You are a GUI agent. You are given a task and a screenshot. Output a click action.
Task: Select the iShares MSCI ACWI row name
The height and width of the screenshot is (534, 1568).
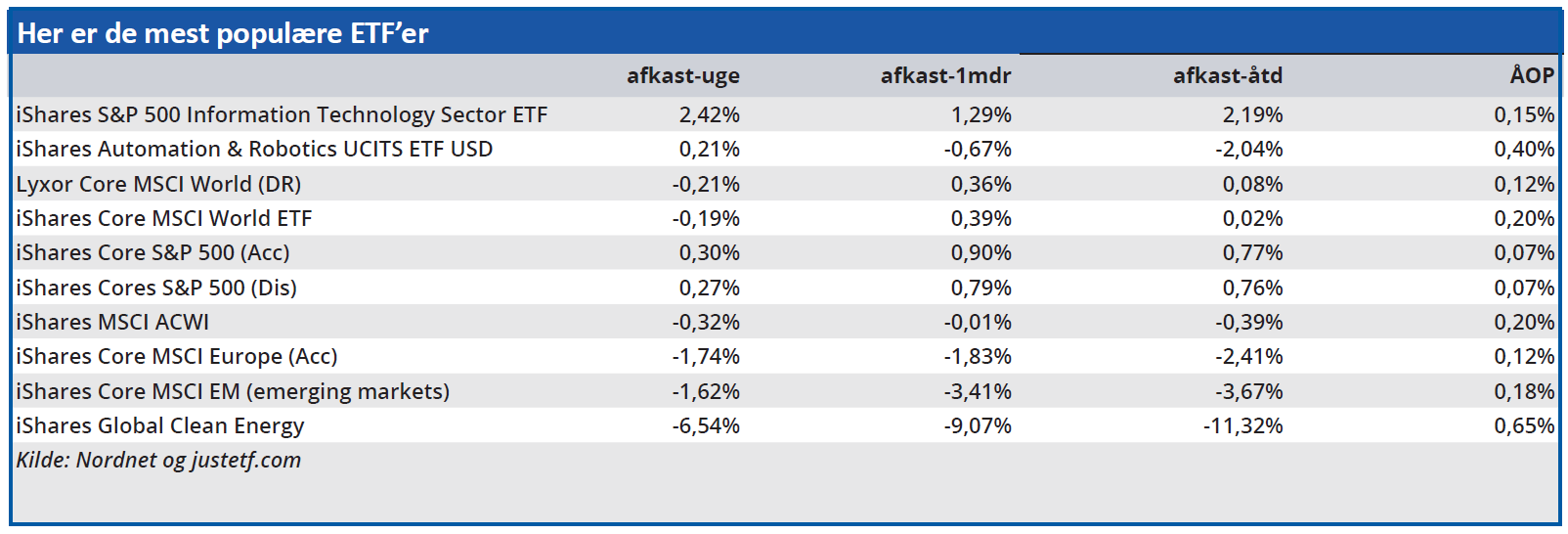tap(112, 322)
